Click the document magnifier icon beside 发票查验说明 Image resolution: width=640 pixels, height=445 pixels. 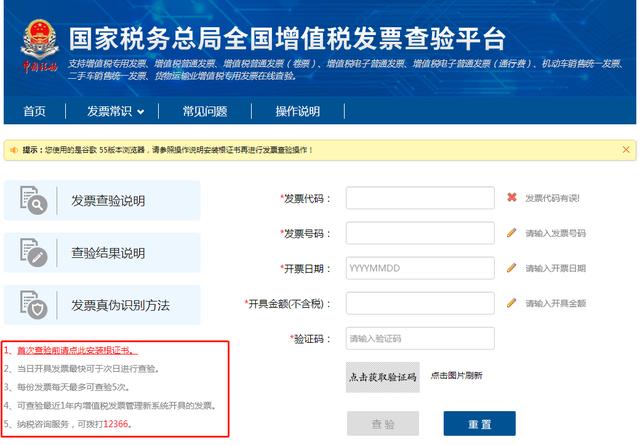coord(33,200)
